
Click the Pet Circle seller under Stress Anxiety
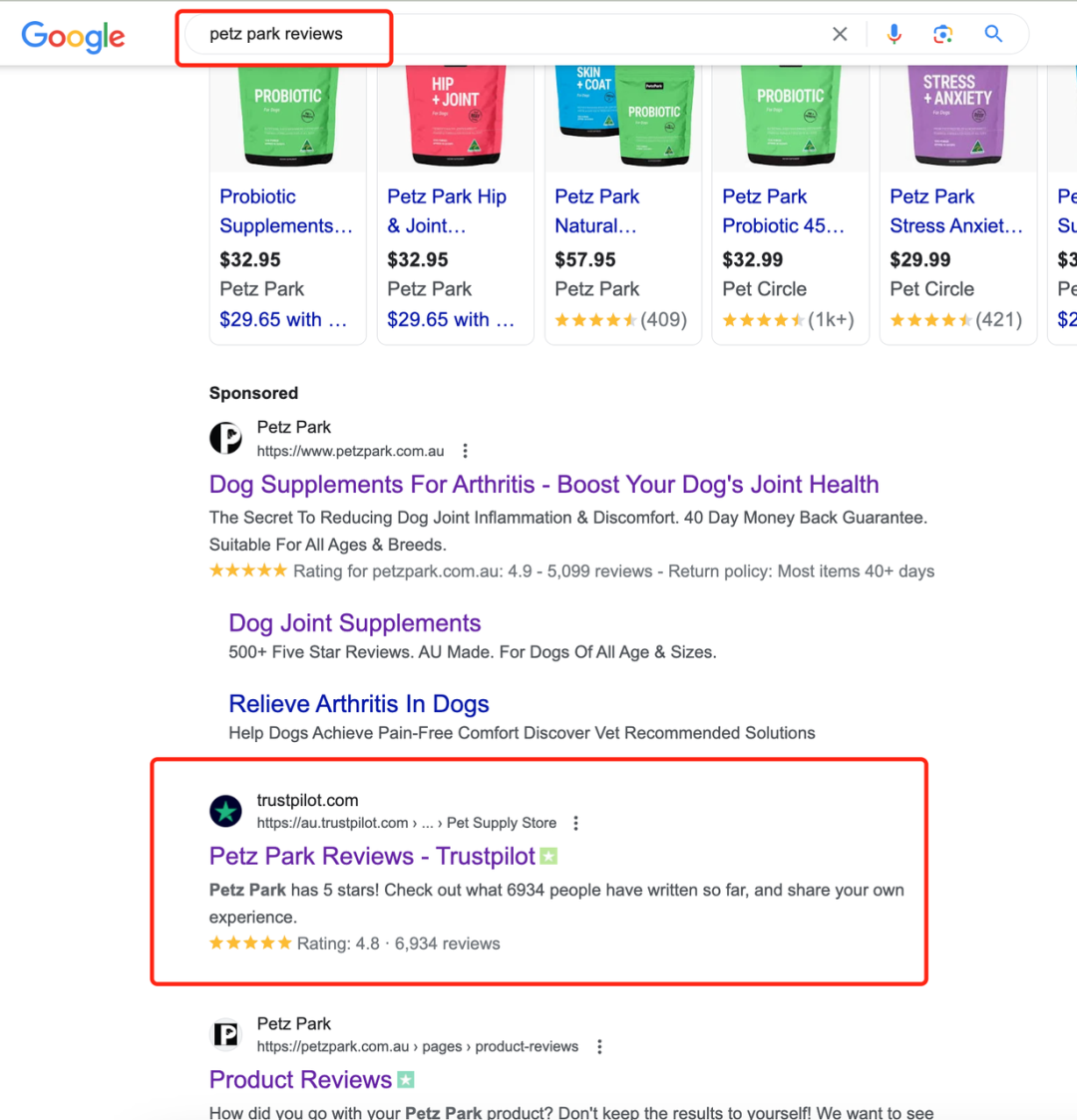pyautogui.click(x=932, y=288)
